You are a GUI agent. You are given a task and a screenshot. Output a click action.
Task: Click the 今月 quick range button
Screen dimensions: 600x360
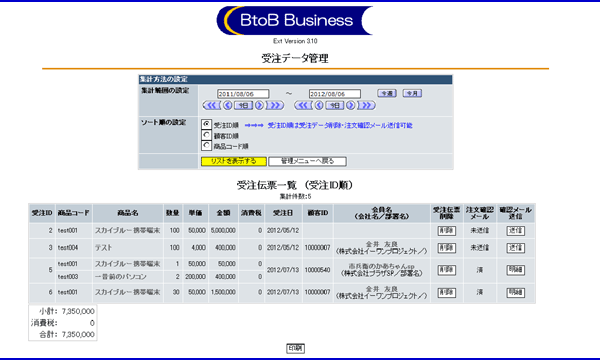pyautogui.click(x=412, y=93)
